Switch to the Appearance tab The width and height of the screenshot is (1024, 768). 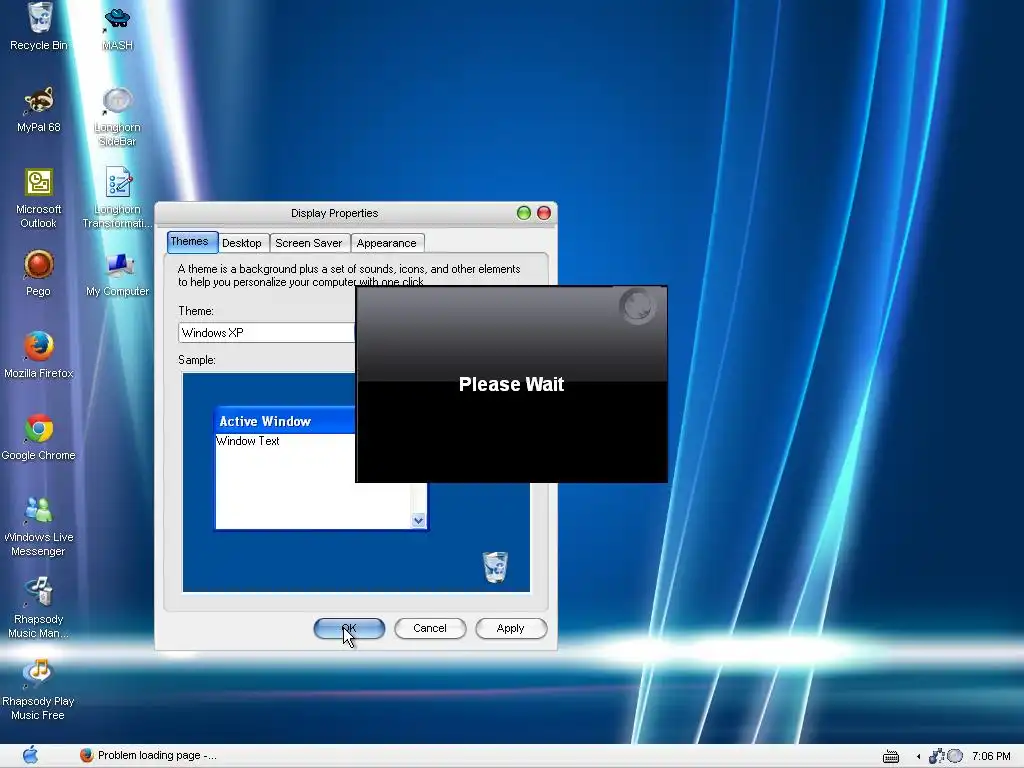pos(387,243)
